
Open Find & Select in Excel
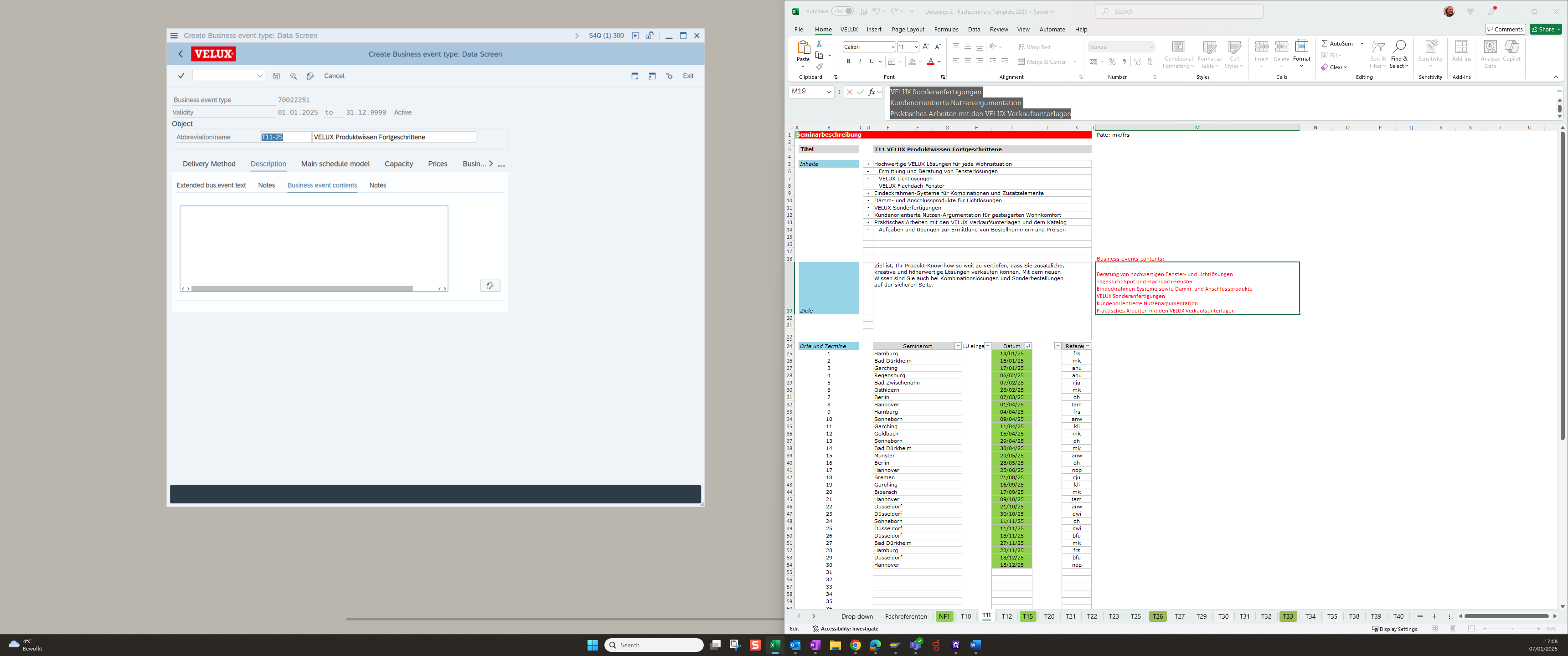(1399, 54)
